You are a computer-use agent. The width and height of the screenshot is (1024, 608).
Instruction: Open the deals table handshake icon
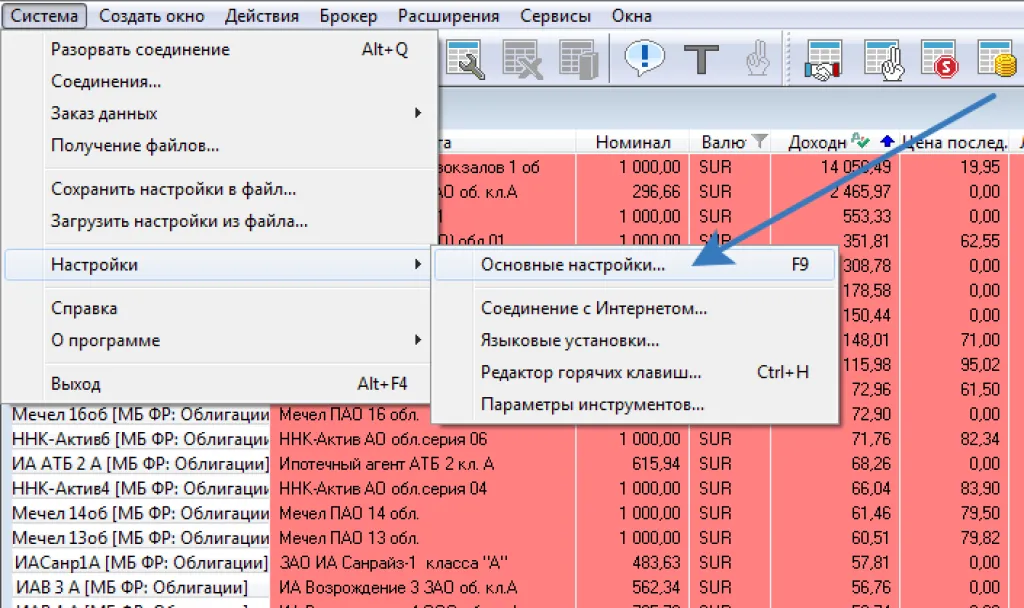[x=825, y=60]
